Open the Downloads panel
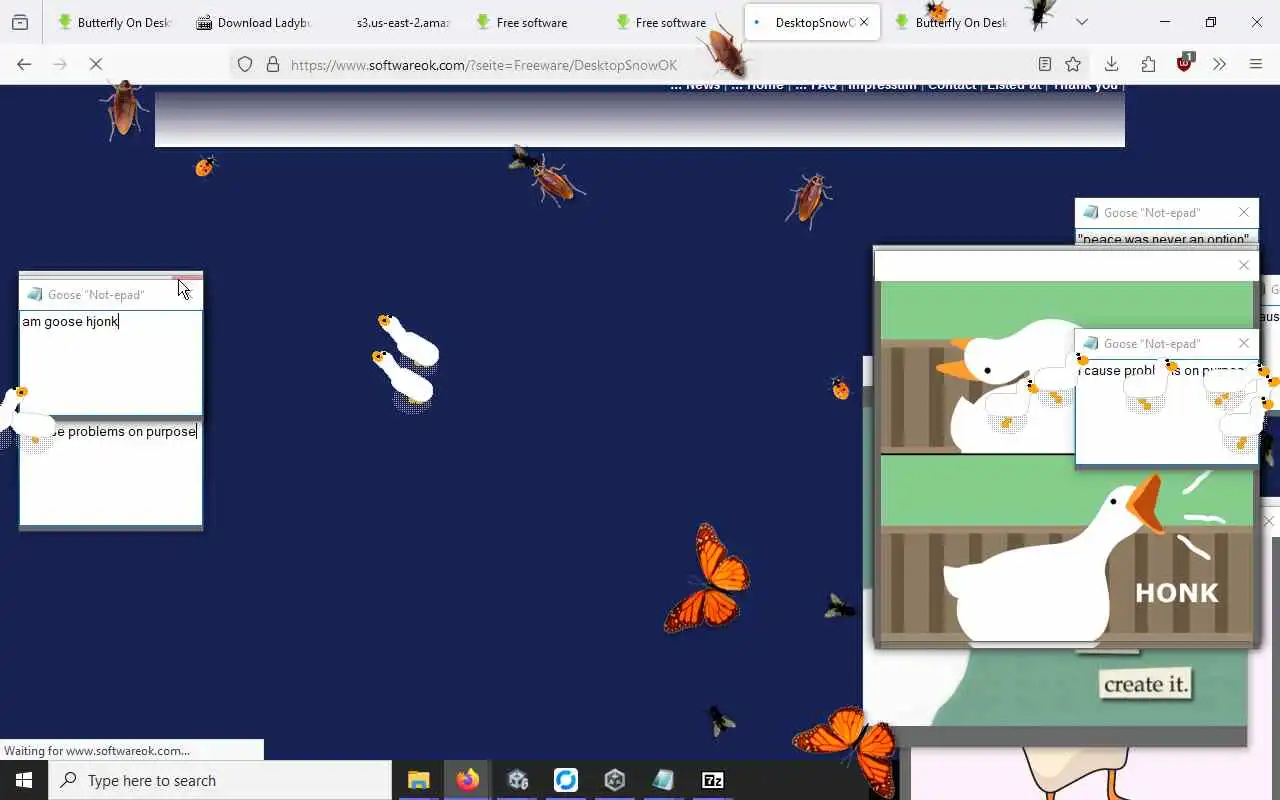The image size is (1280, 800). 1111,64
